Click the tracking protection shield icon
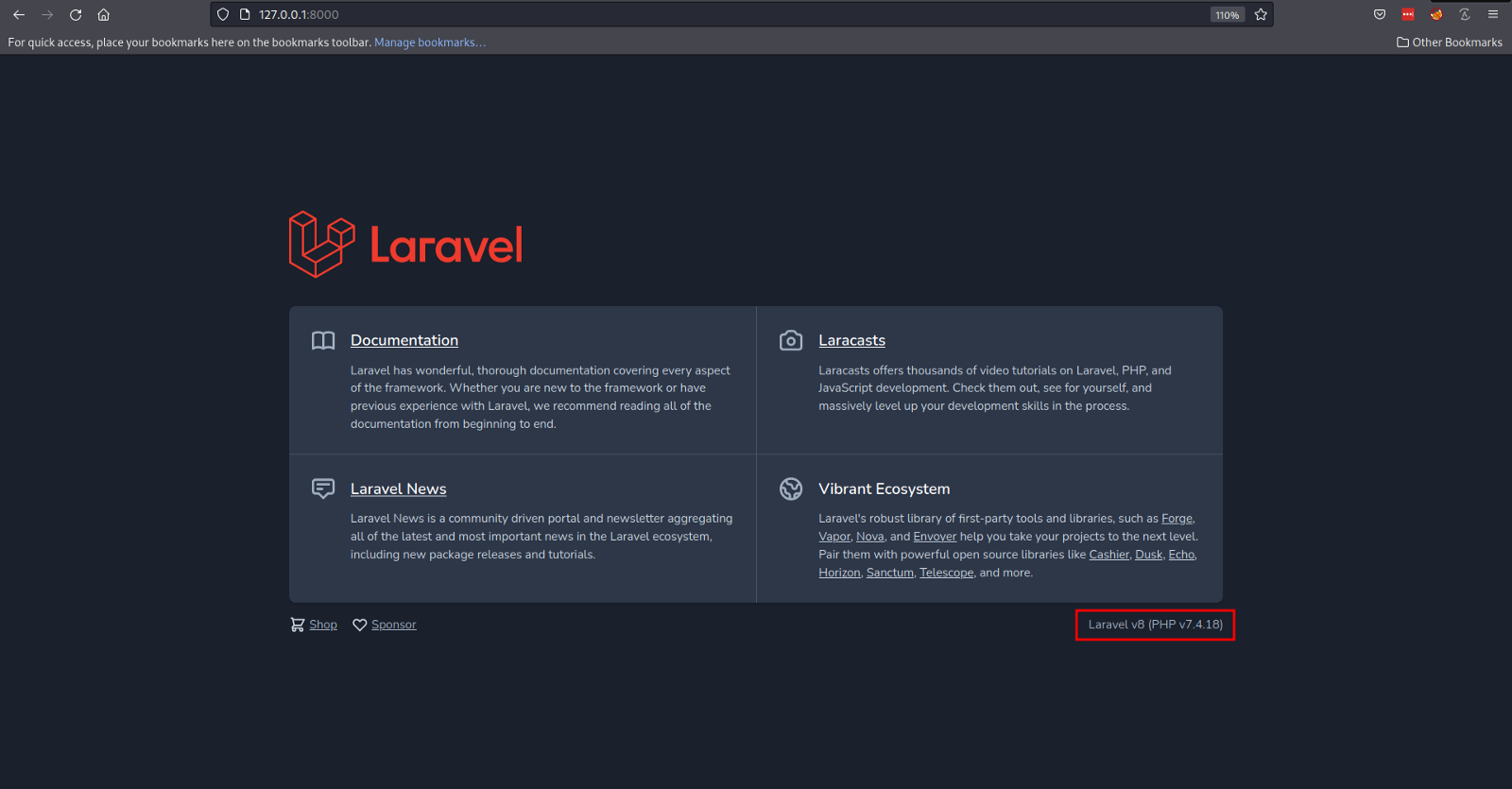 pos(223,14)
